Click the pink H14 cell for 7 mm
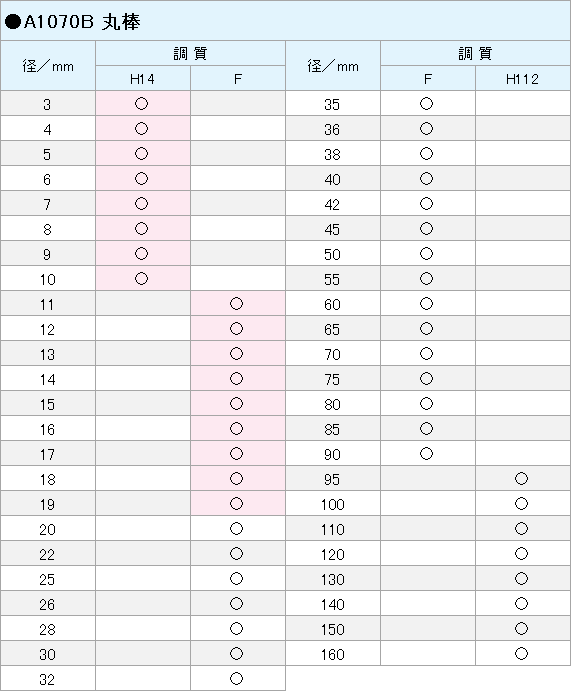 point(143,204)
